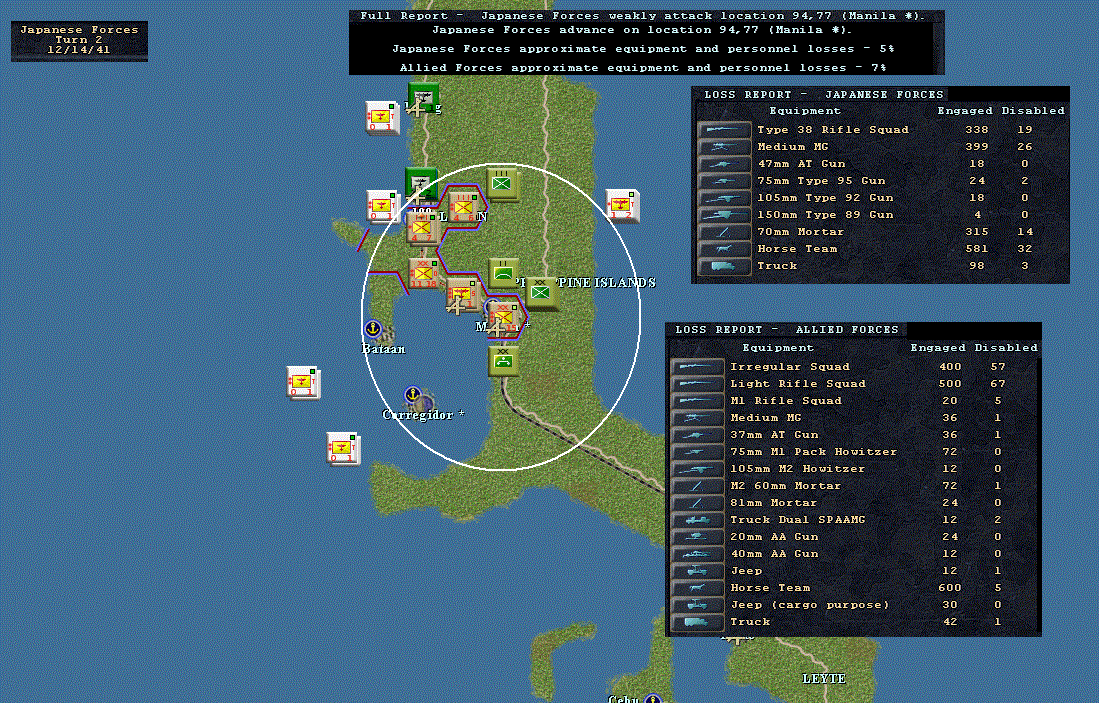1099x703 pixels.
Task: Click the Irregular Squad equipment icon
Action: (x=697, y=367)
